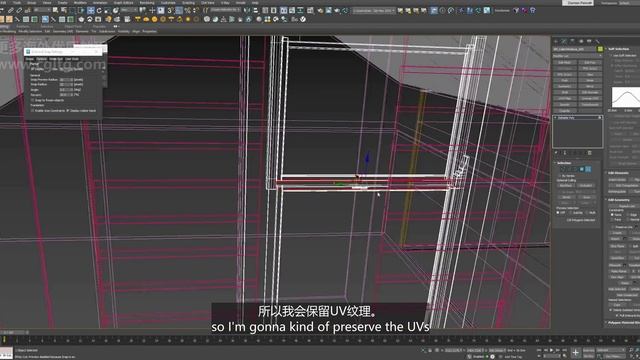Open named selection sets dropdown

[226, 10]
